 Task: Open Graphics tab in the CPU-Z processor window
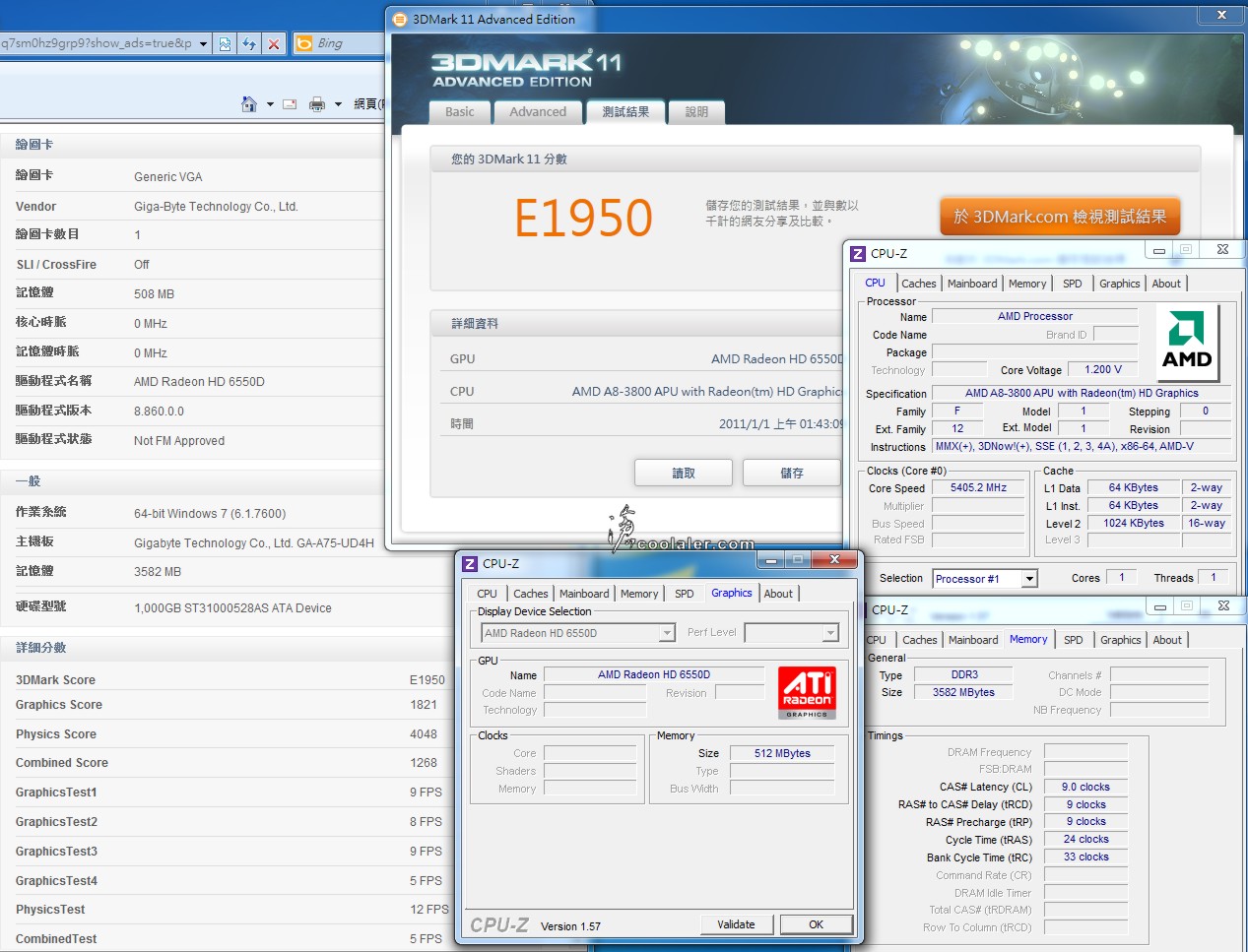[1120, 284]
